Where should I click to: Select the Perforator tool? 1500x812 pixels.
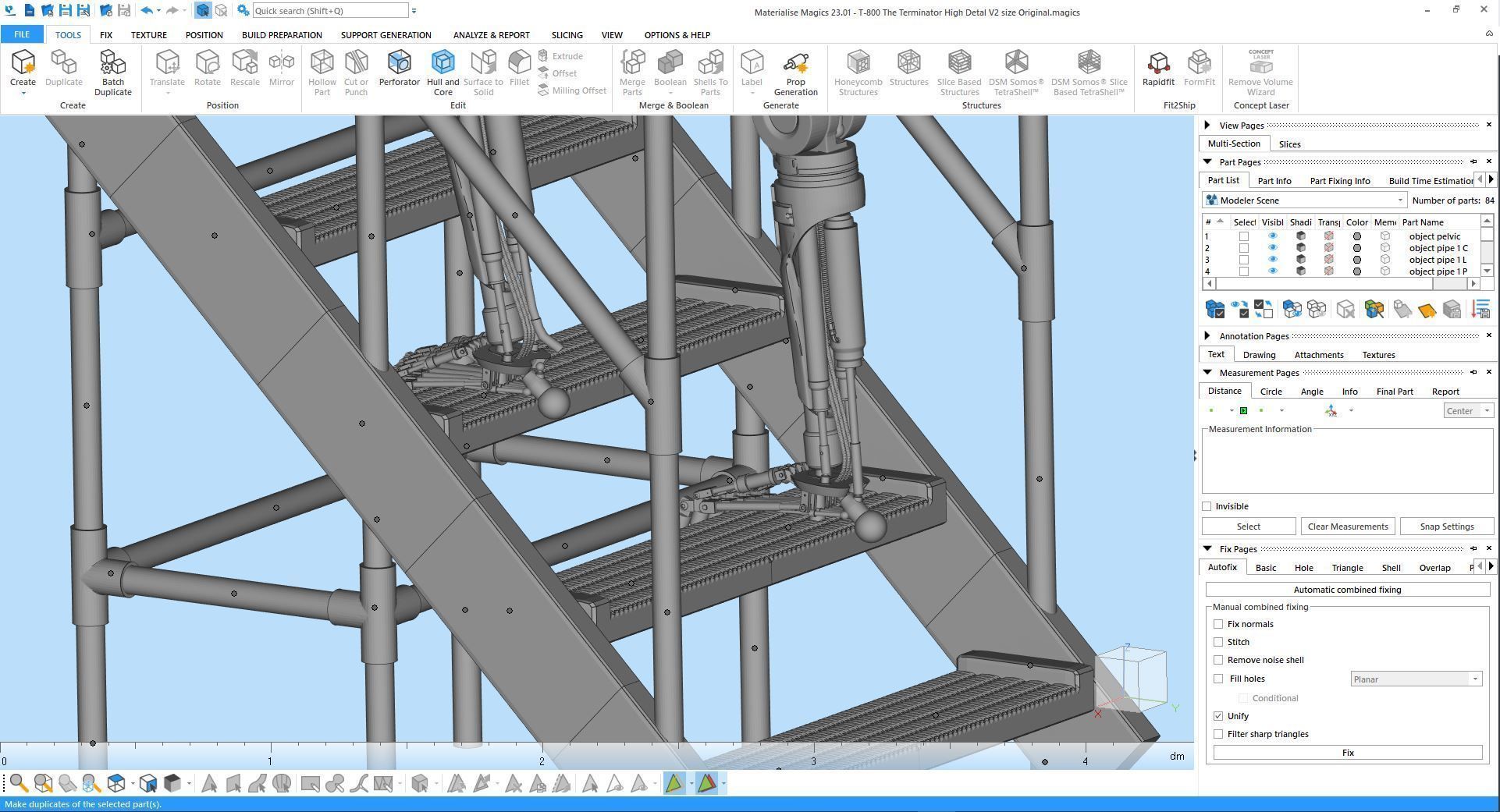399,68
